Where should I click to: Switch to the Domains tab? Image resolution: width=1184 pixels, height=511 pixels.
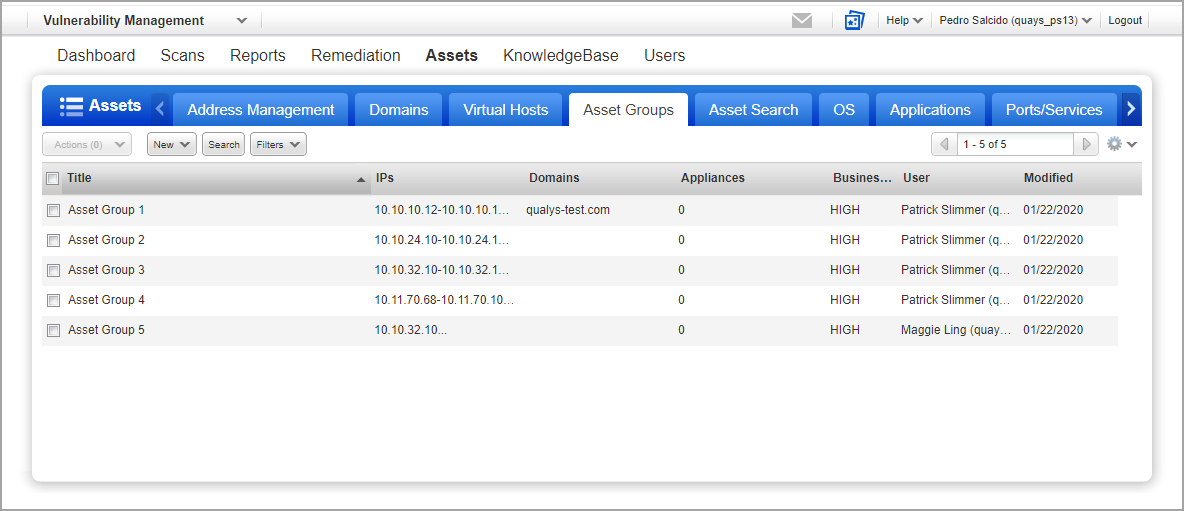tap(399, 109)
